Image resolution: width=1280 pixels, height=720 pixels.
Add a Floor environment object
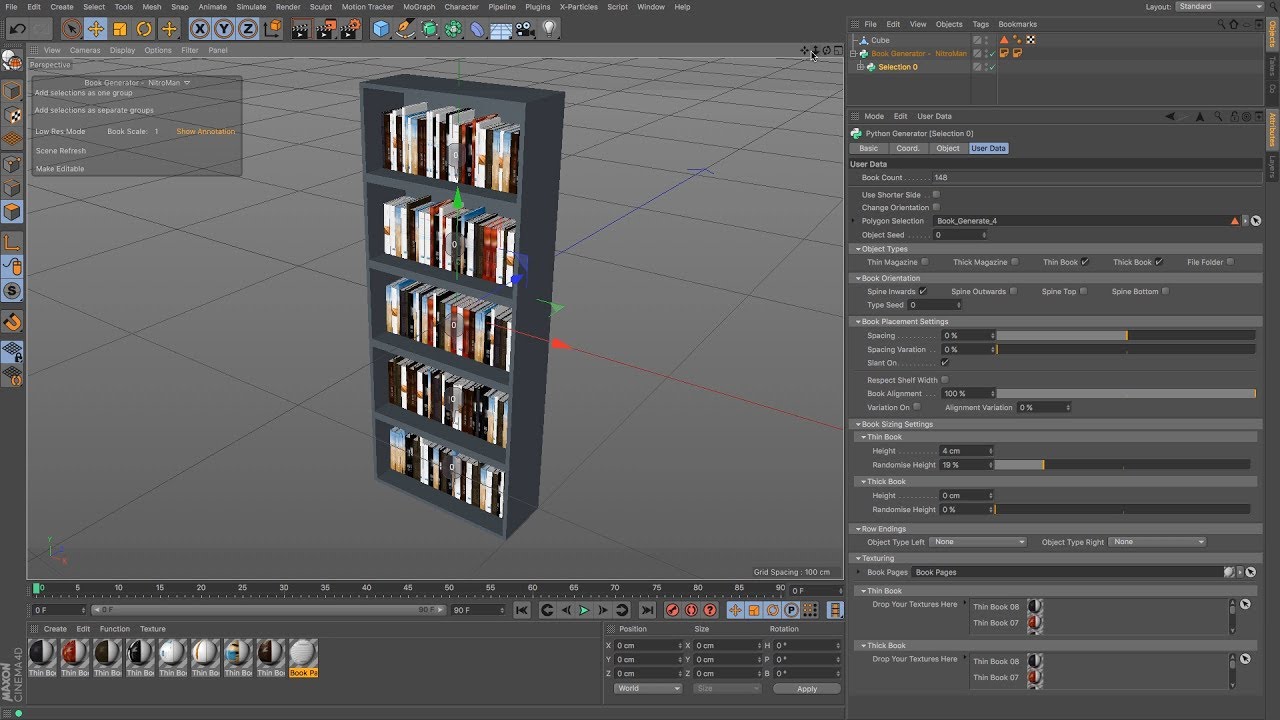(x=501, y=29)
